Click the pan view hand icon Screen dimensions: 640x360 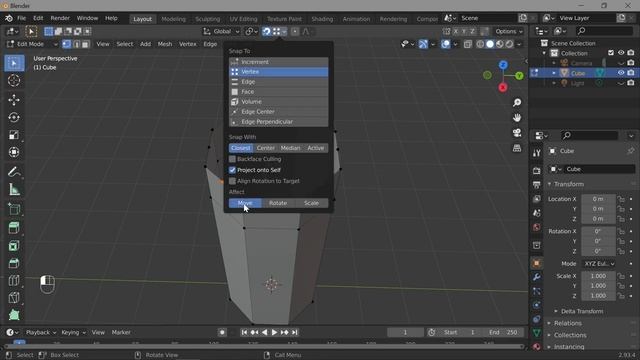tap(517, 118)
